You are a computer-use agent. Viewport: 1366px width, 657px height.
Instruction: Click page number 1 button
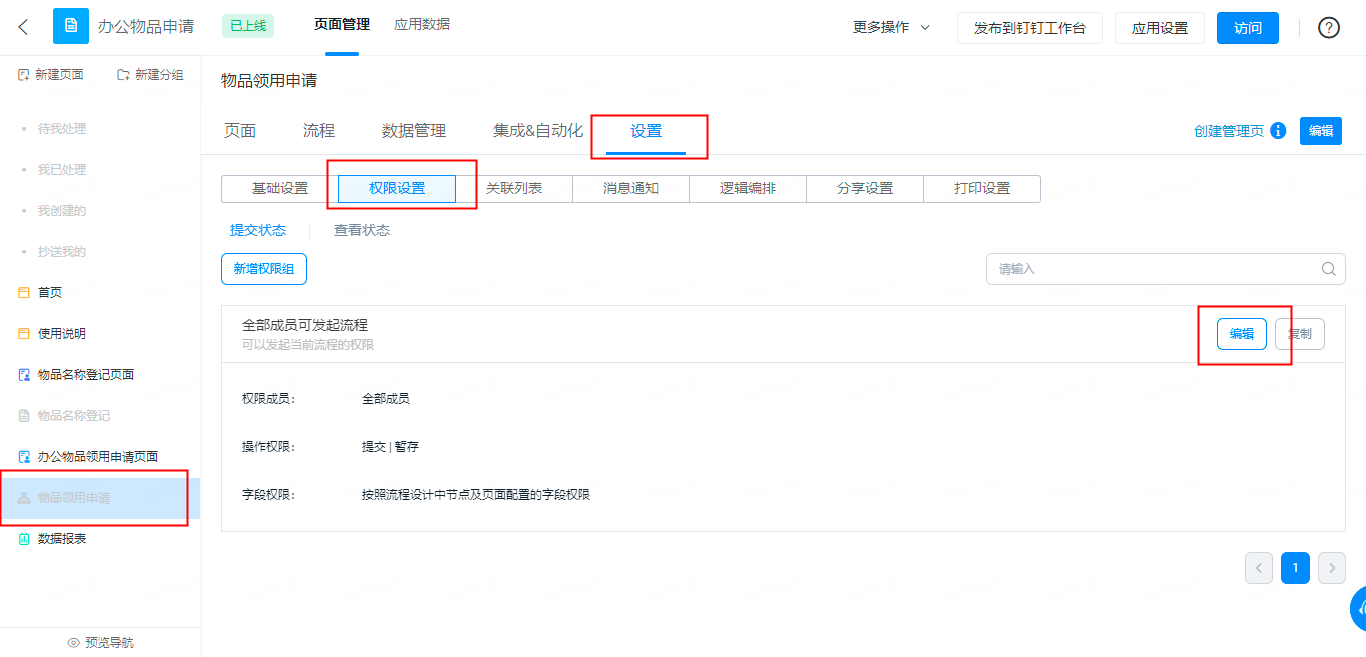tap(1295, 568)
